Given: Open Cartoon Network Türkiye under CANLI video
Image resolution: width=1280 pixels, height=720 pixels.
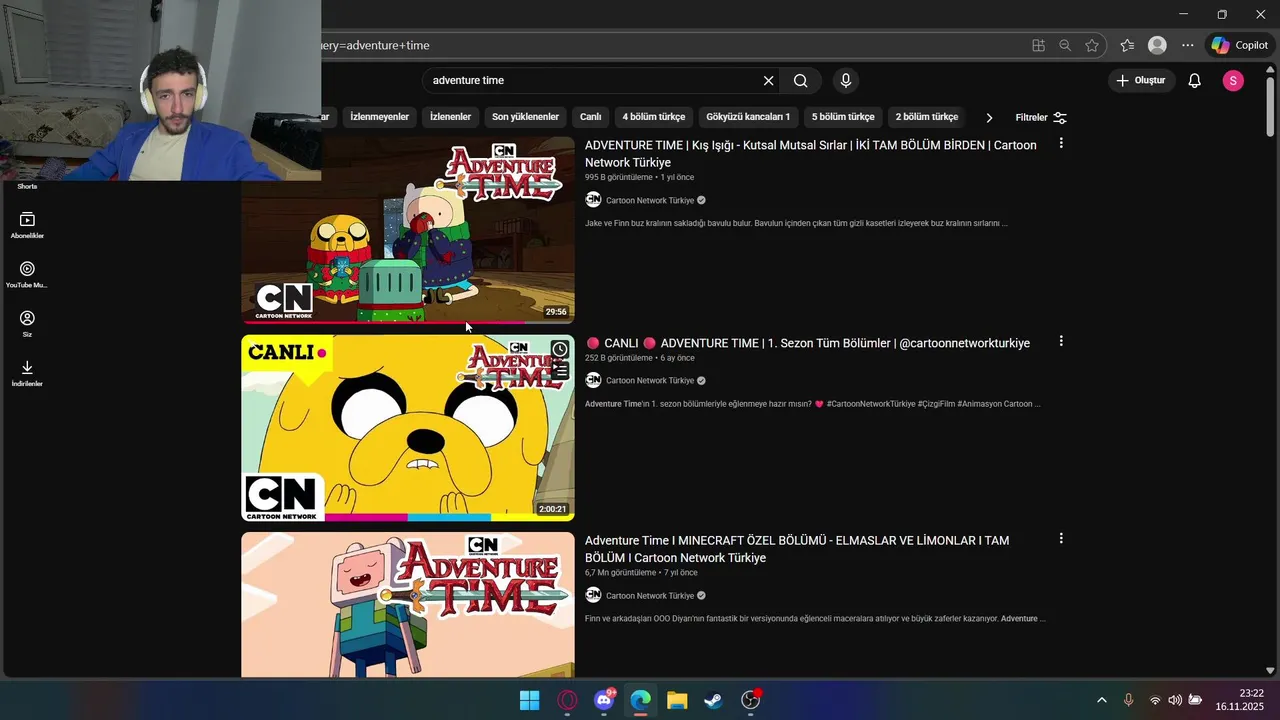Looking at the screenshot, I should (650, 380).
